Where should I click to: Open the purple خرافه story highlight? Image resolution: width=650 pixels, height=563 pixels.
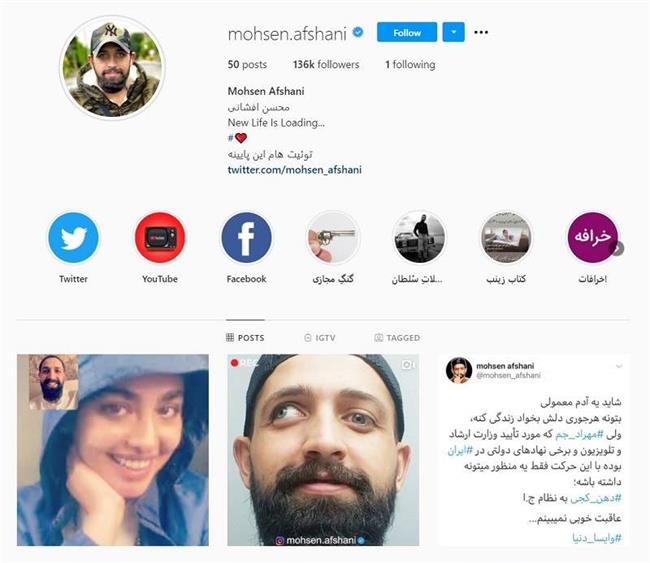click(x=592, y=238)
